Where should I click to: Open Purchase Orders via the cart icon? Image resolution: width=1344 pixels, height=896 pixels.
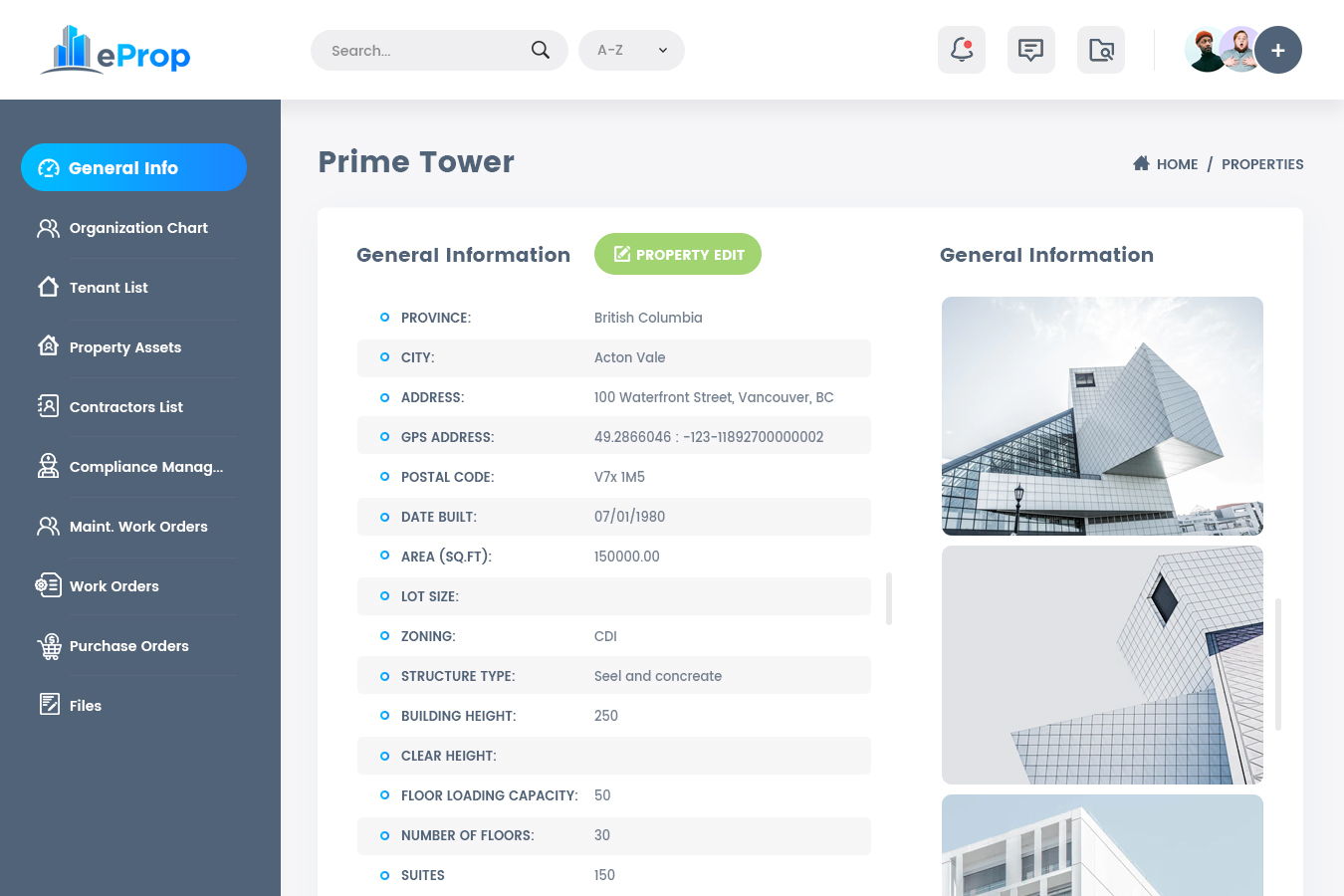tap(49, 645)
